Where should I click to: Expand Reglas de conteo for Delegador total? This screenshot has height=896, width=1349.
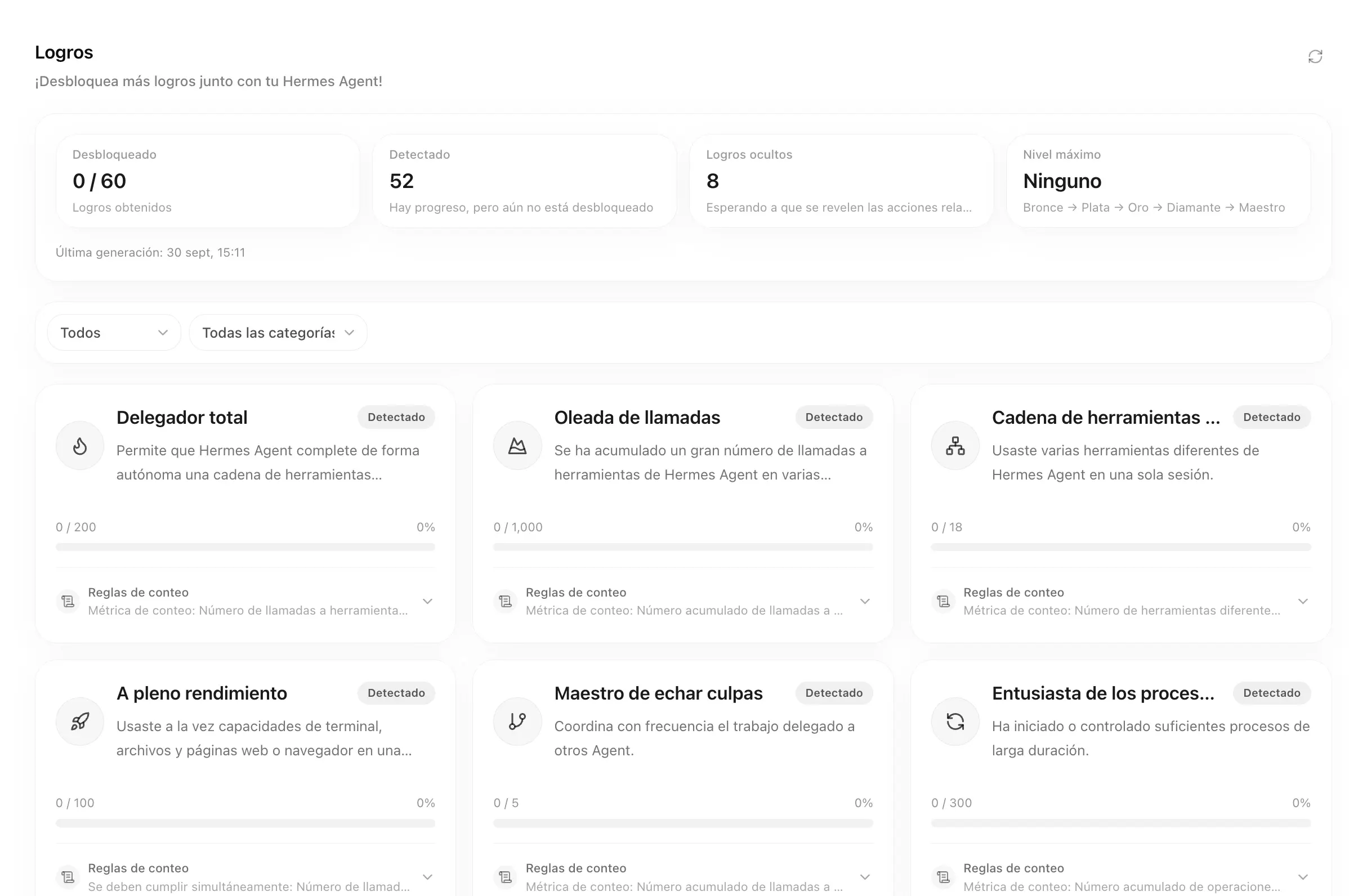[x=427, y=601]
